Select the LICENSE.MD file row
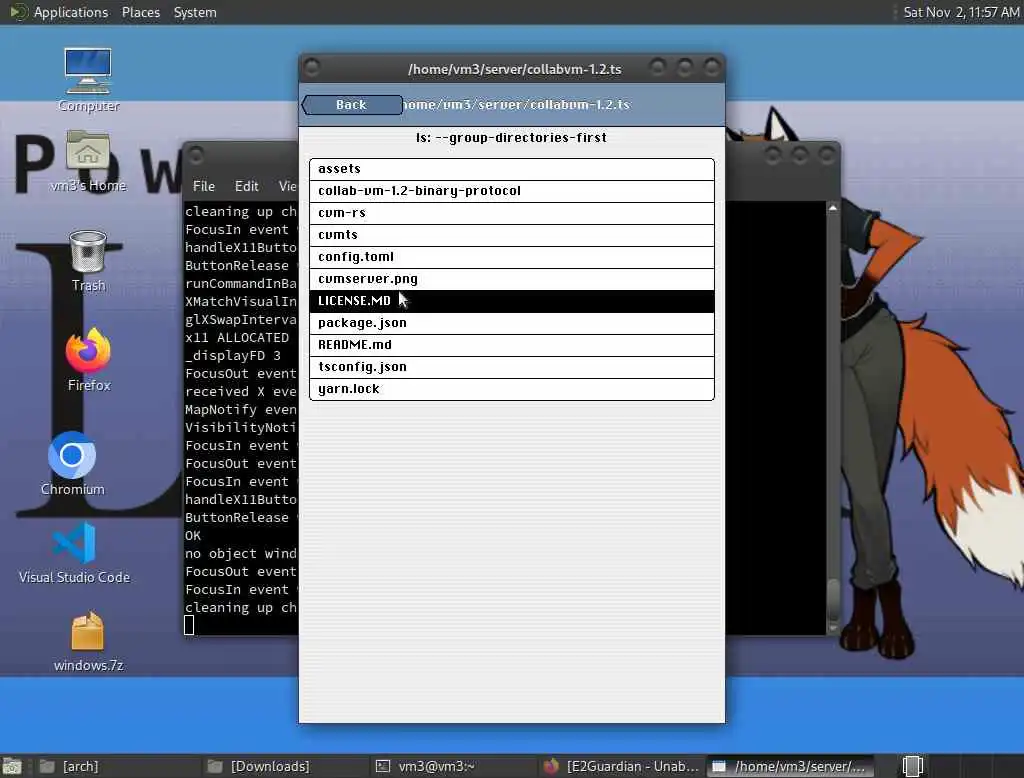 click(x=512, y=300)
